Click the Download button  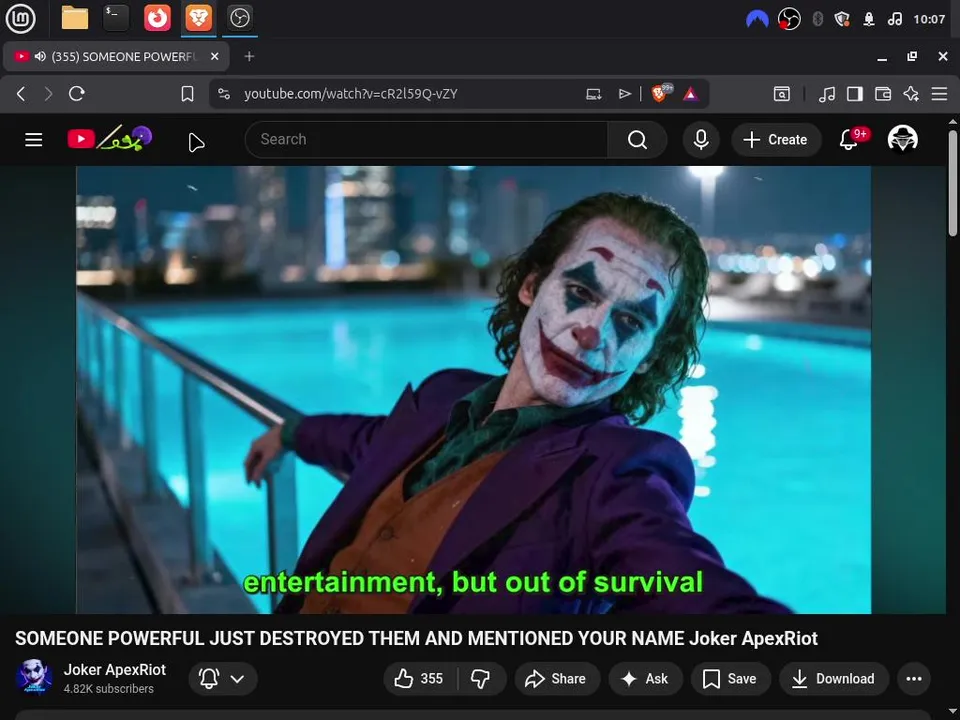pos(834,678)
